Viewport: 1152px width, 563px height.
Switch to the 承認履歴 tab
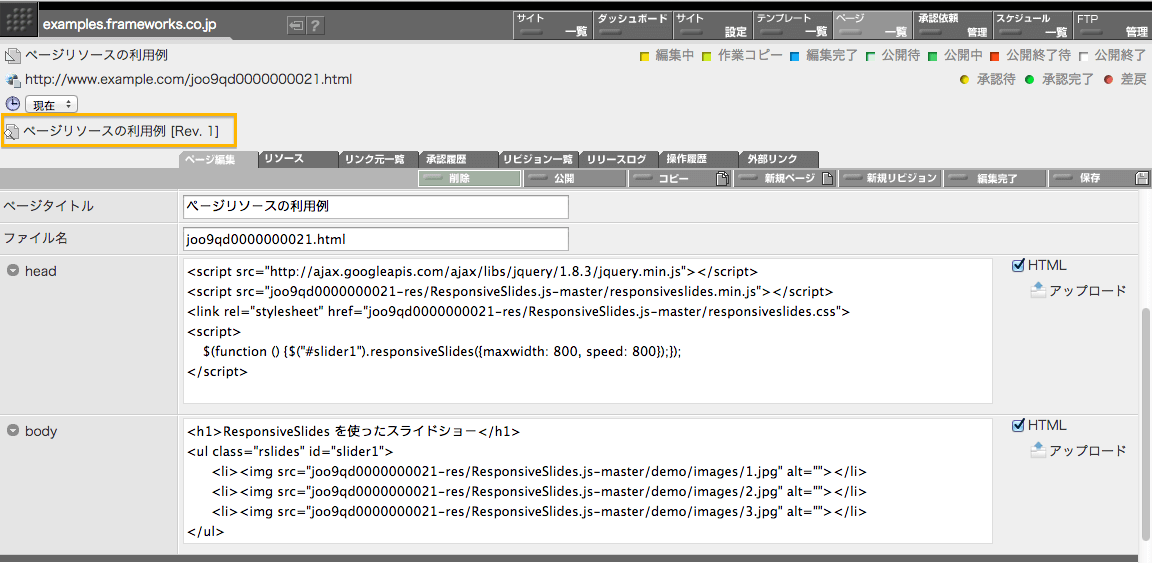(458, 159)
